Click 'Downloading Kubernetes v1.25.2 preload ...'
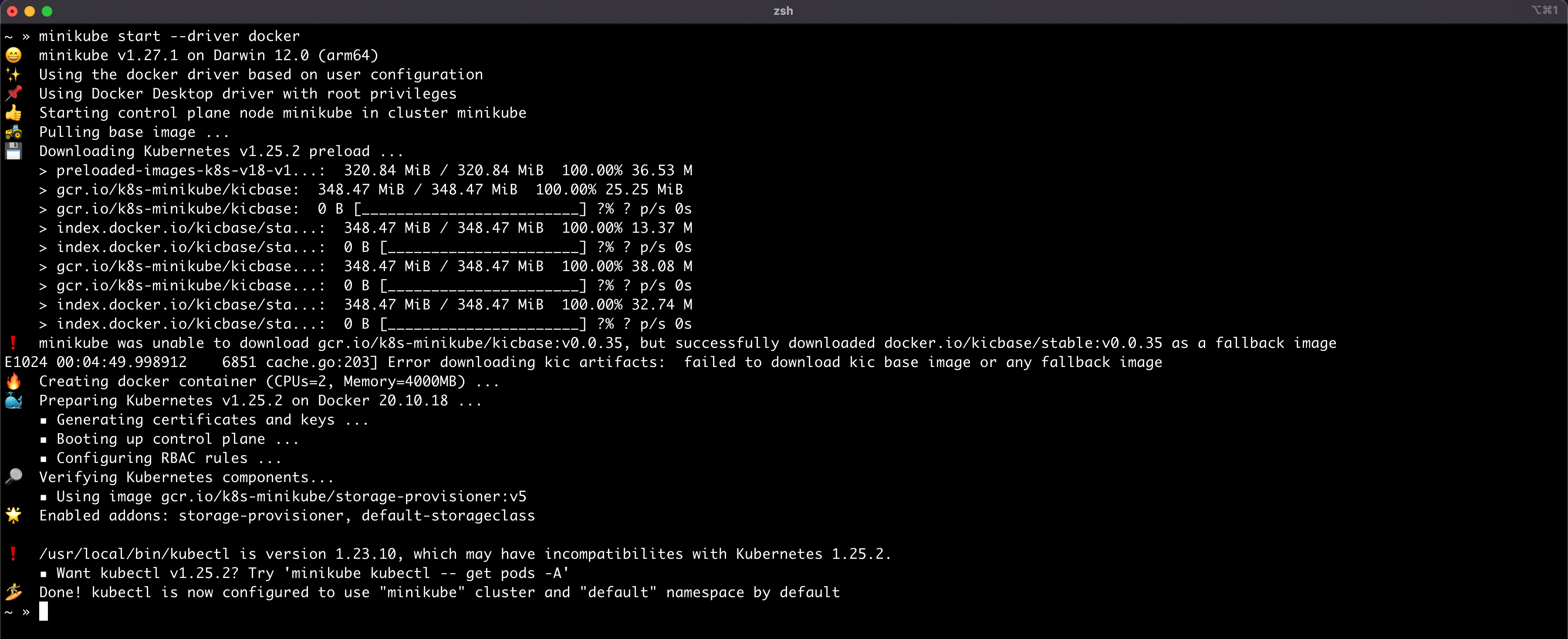The width and height of the screenshot is (1568, 639). pos(222,152)
